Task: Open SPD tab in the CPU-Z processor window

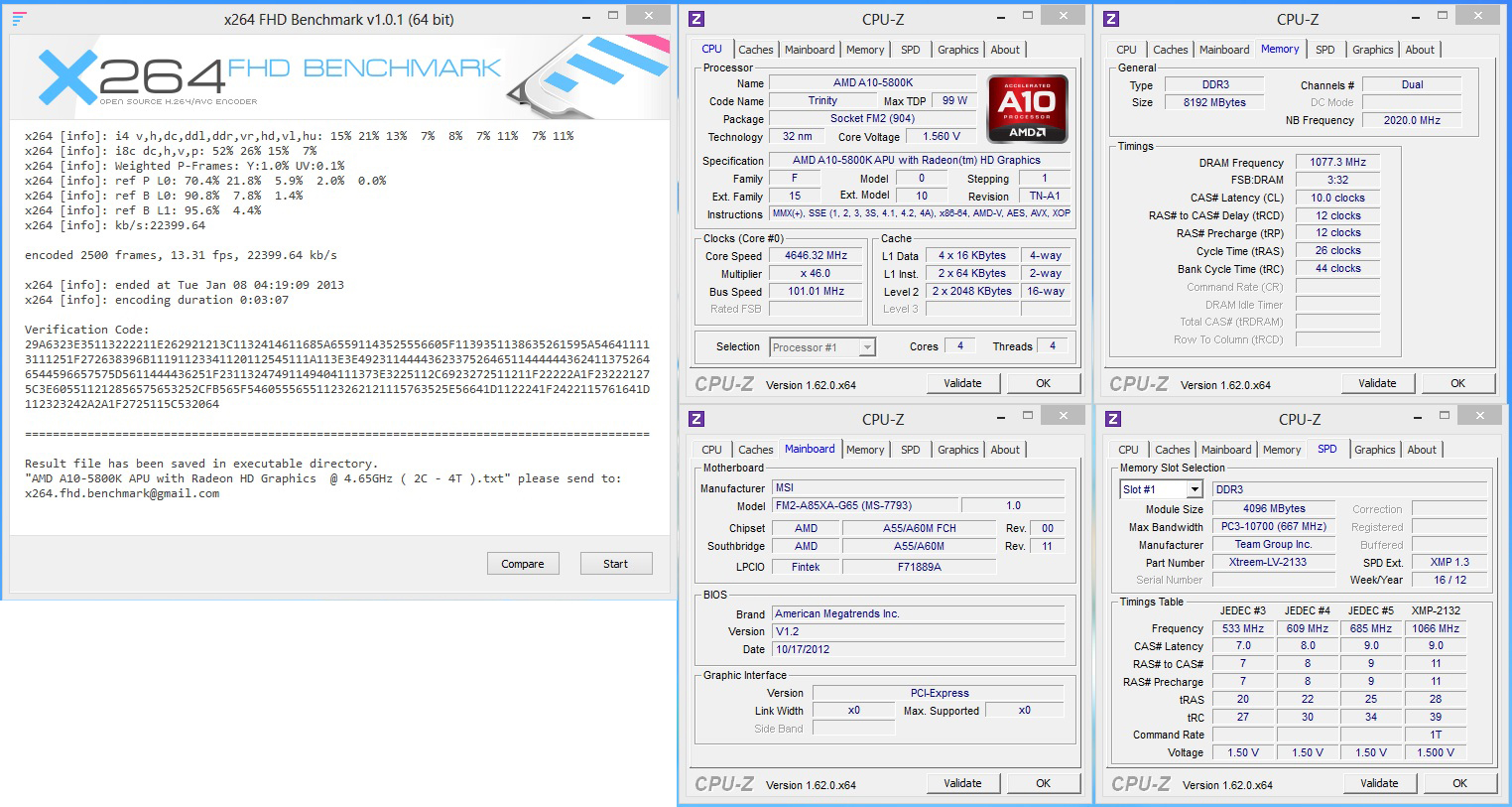Action: [911, 50]
